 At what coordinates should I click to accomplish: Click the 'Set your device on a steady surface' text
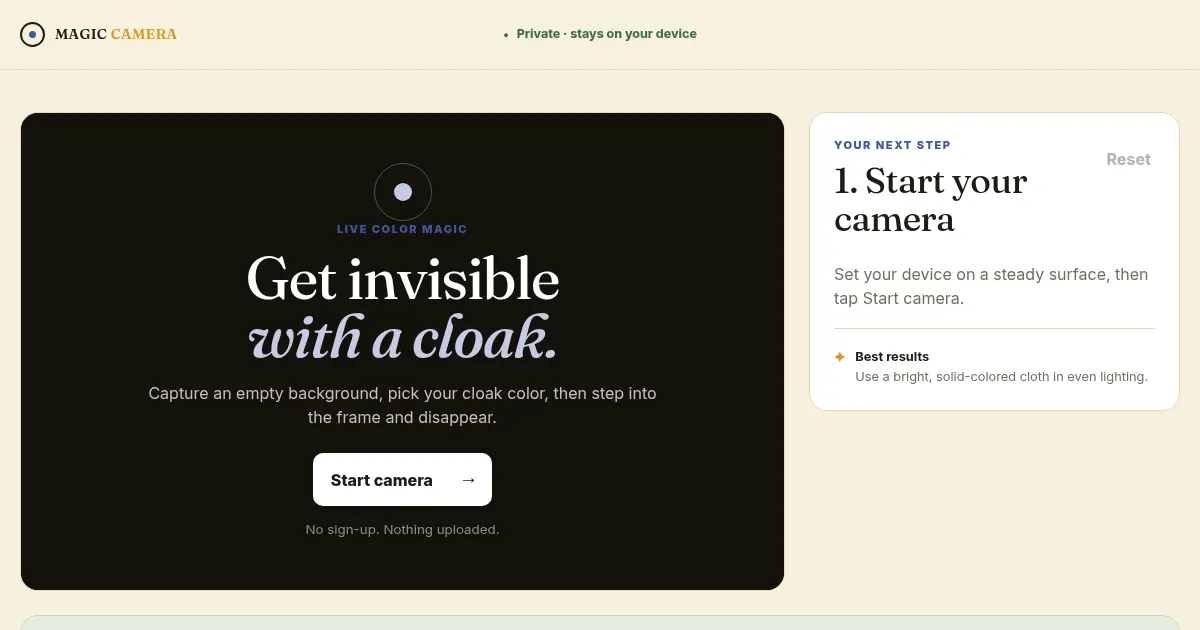click(991, 286)
